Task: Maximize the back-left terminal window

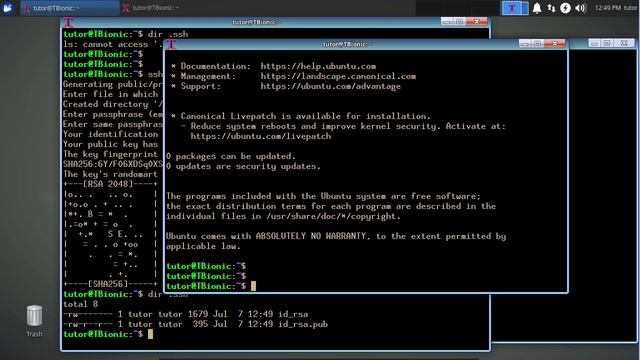Action: (459, 21)
